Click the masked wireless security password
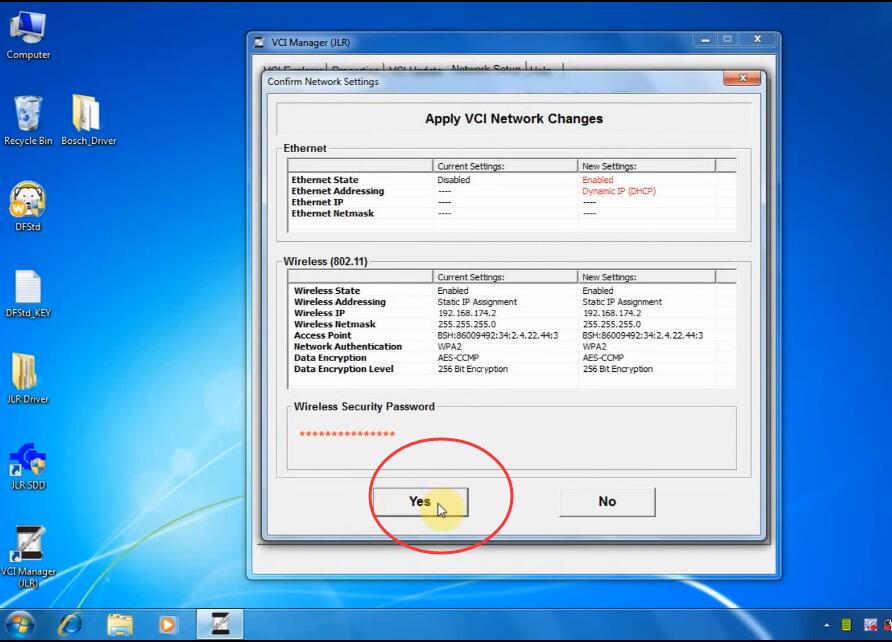This screenshot has height=642, width=892. point(347,434)
